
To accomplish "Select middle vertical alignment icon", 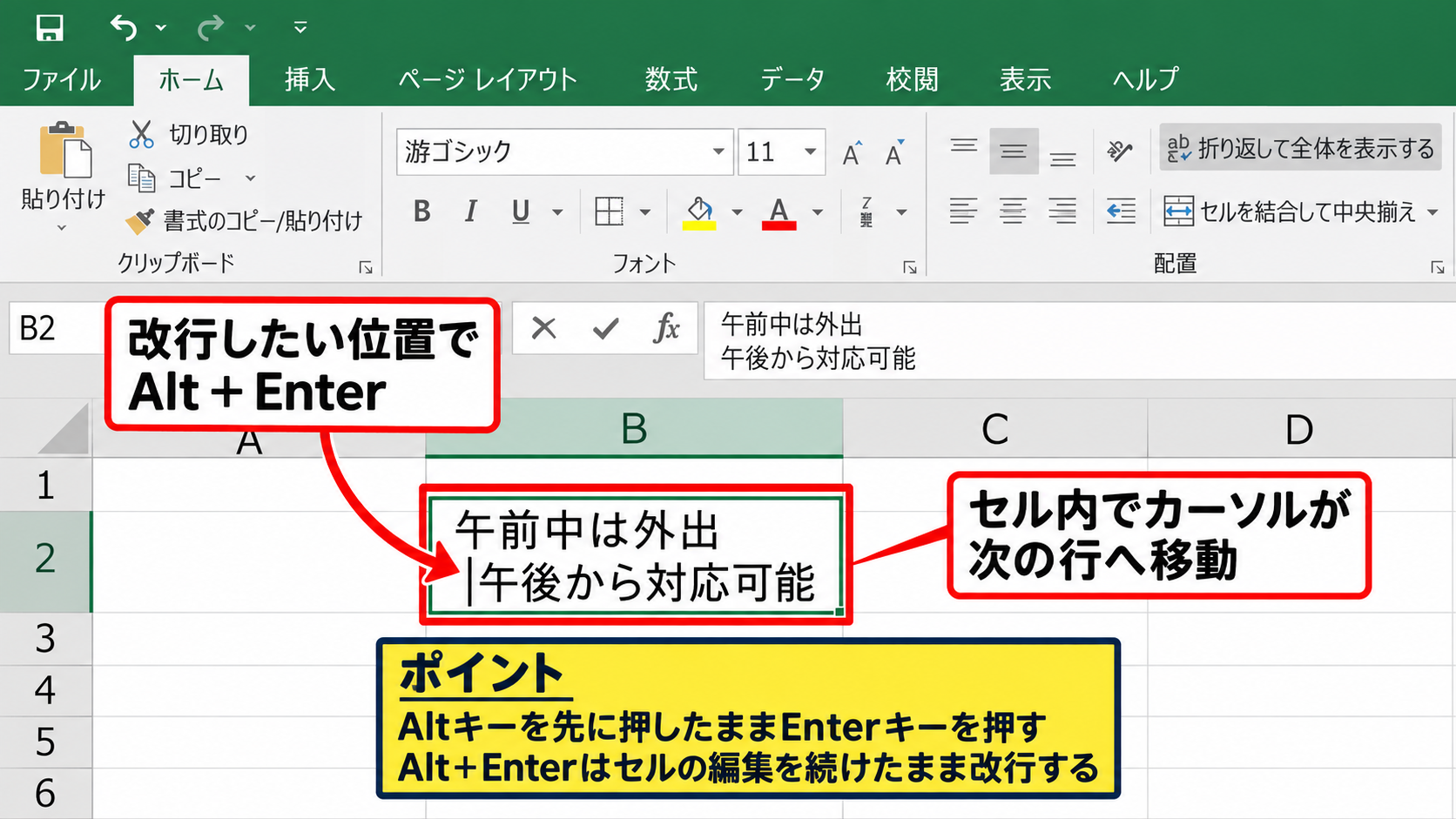I will pyautogui.click(x=1013, y=151).
